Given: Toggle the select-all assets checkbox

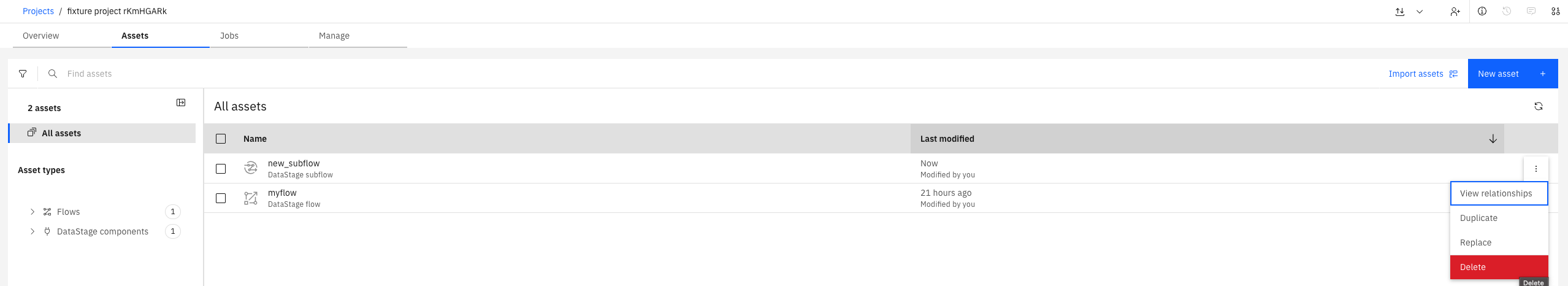Looking at the screenshot, I should click(221, 139).
